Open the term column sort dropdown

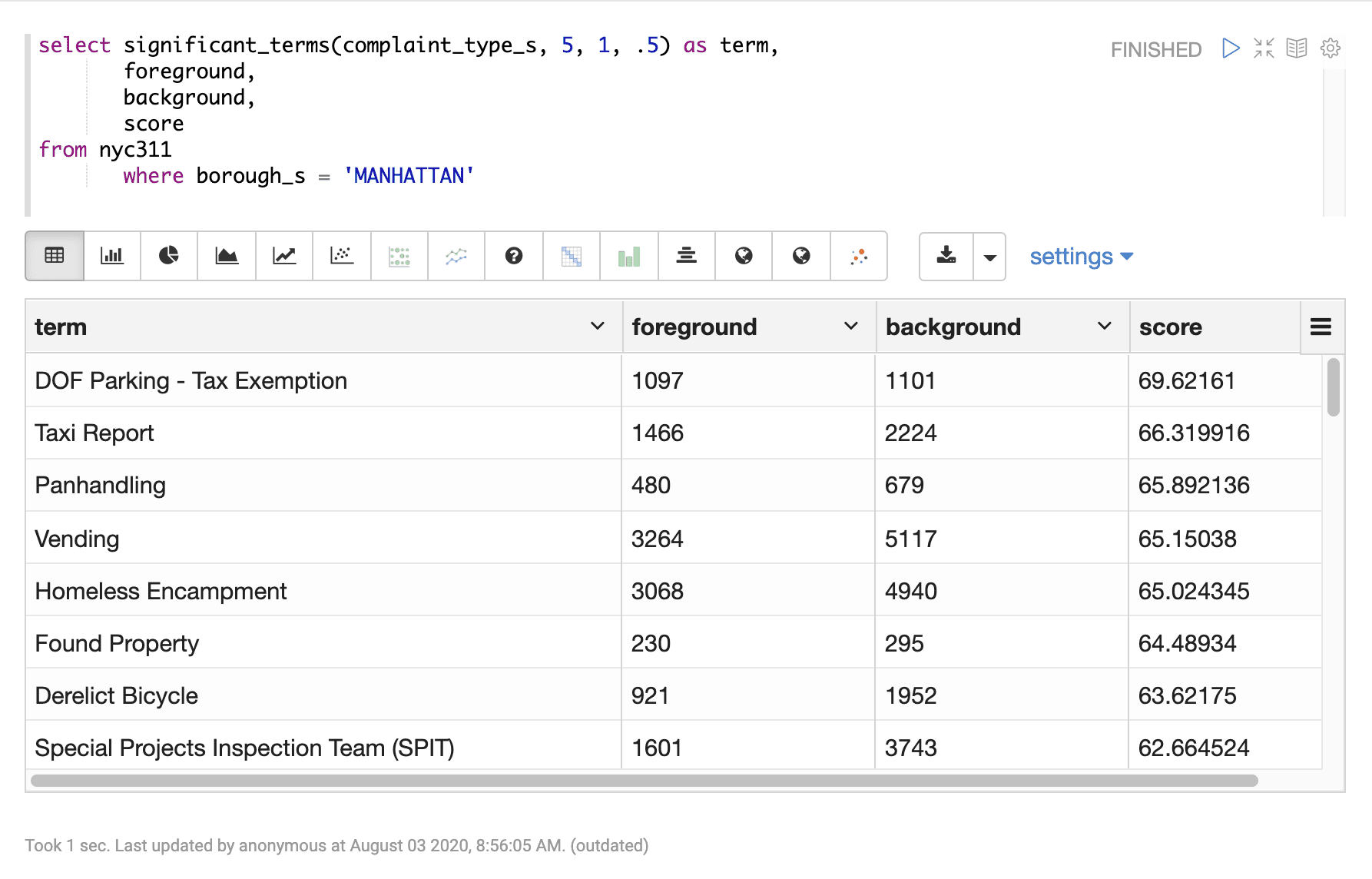tap(597, 326)
